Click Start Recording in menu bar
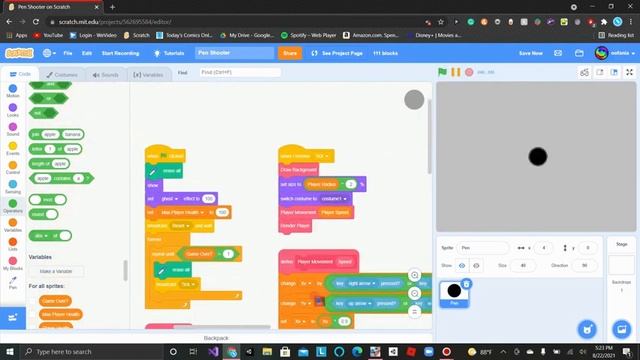This screenshot has height=360, width=640. (120, 53)
